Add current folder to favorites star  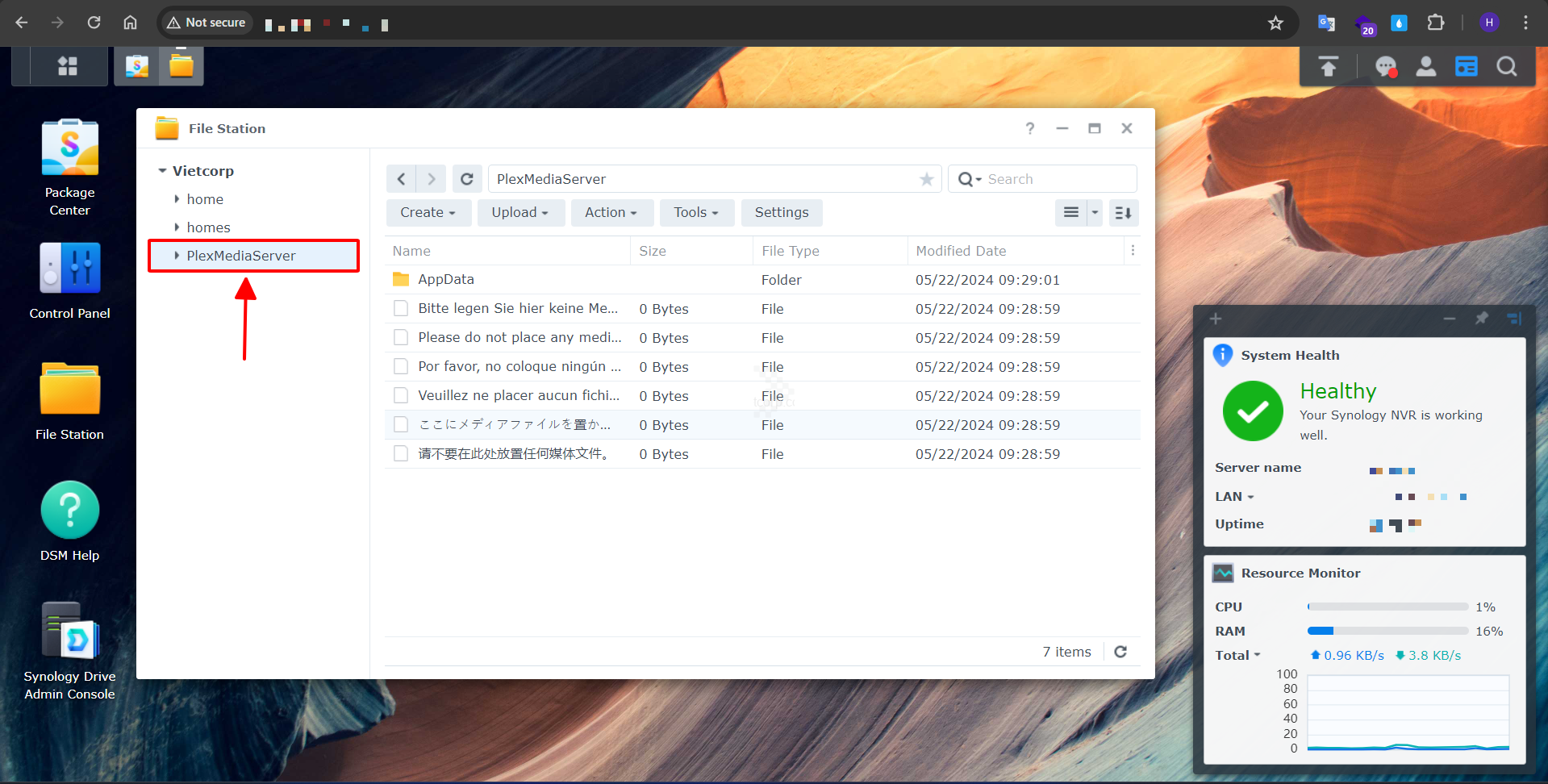(x=927, y=179)
